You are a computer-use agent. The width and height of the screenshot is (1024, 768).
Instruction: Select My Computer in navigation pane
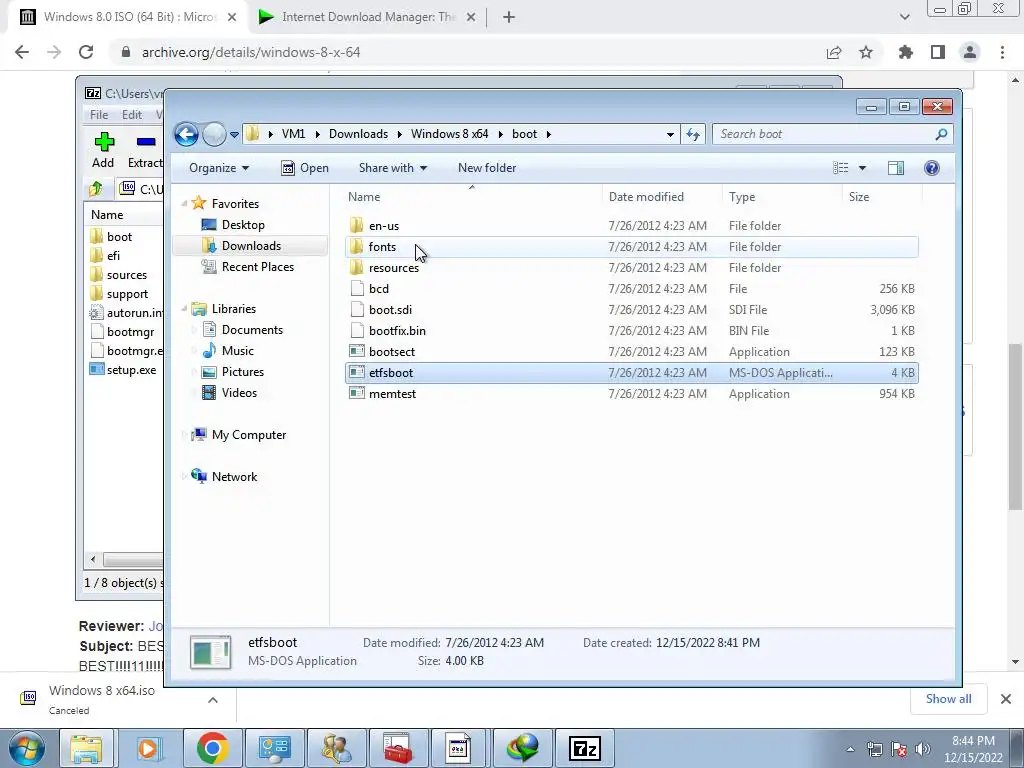click(x=249, y=435)
